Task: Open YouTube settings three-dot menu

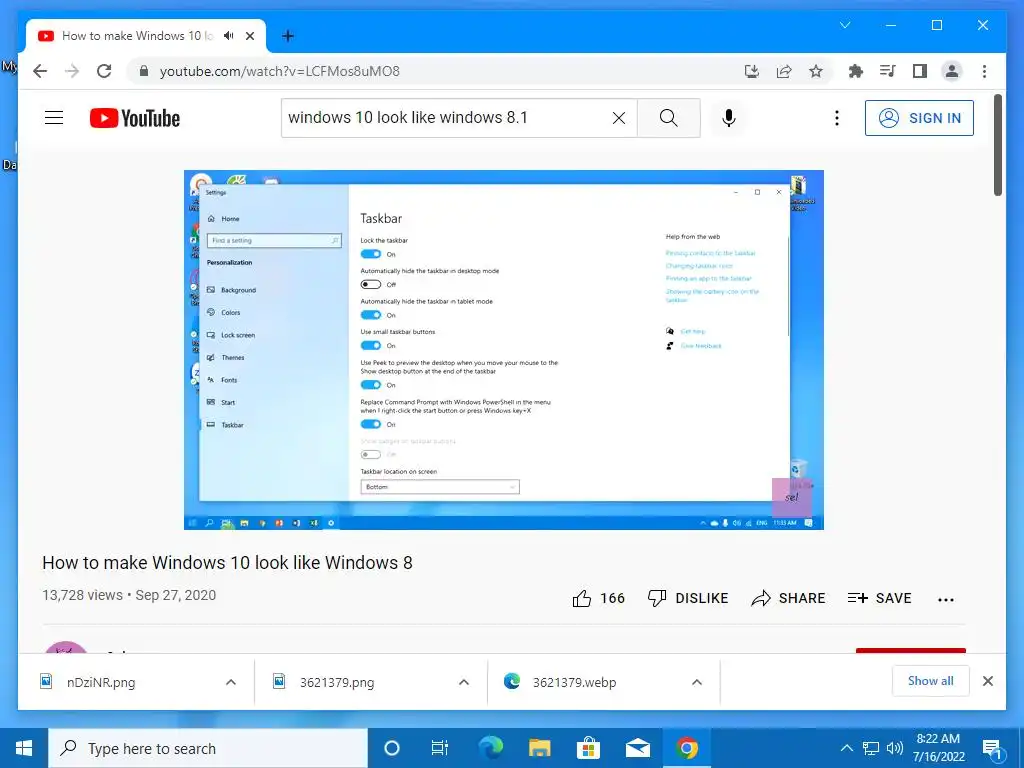Action: pyautogui.click(x=837, y=118)
